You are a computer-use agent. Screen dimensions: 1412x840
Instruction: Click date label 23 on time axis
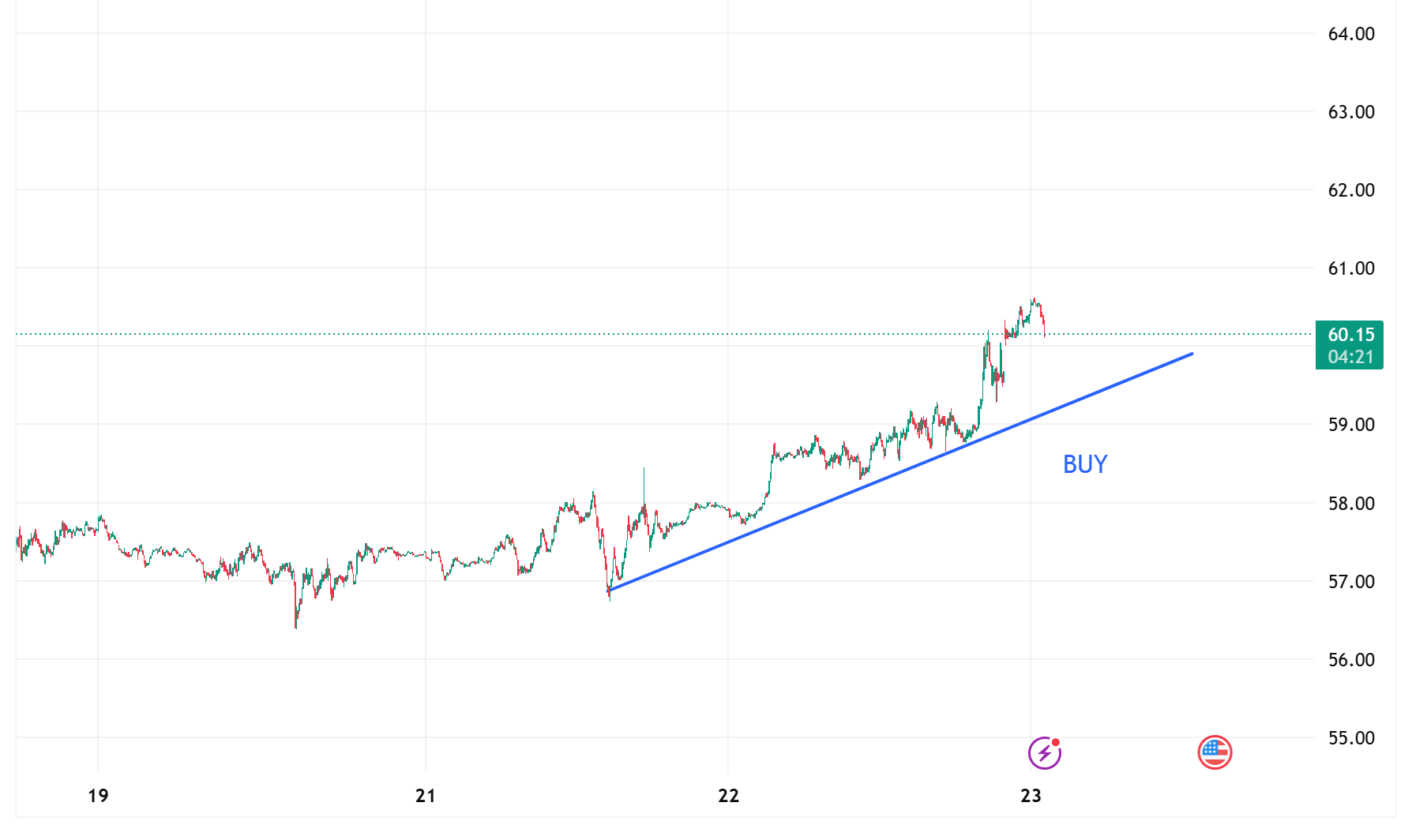click(x=1031, y=796)
